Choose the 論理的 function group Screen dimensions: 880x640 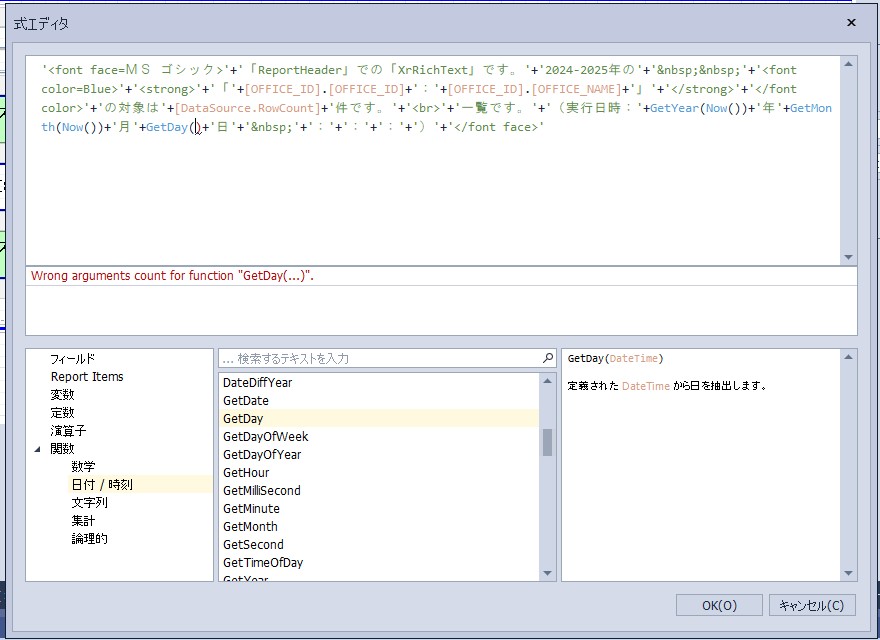(89, 539)
